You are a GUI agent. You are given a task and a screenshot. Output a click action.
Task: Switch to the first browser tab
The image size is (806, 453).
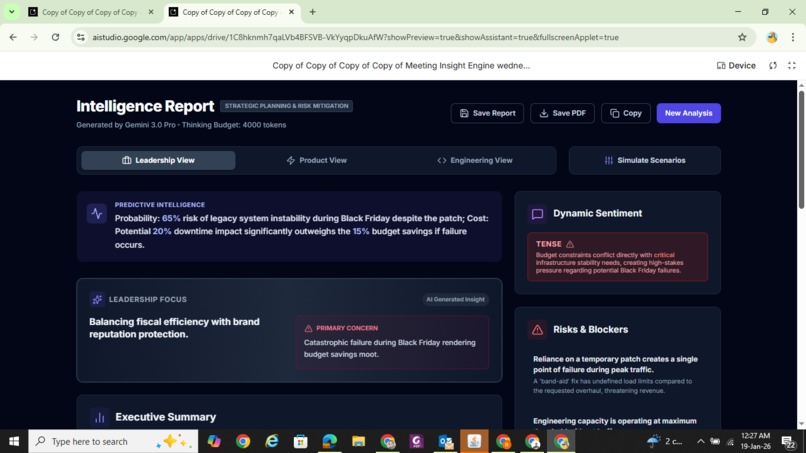tap(90, 12)
